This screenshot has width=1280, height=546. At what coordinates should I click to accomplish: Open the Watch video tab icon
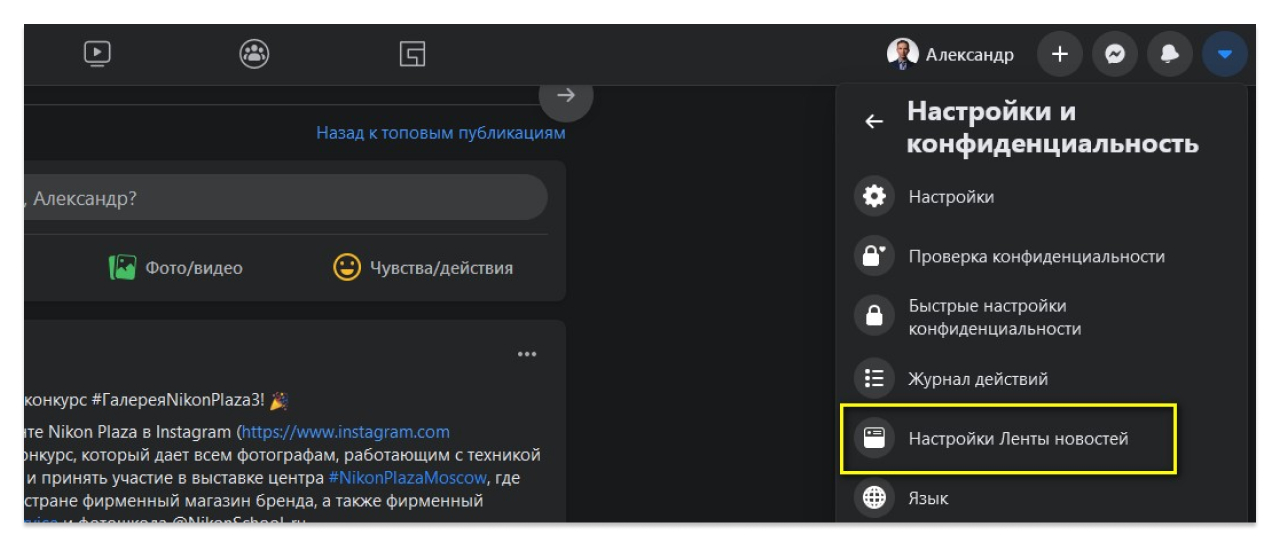[97, 54]
